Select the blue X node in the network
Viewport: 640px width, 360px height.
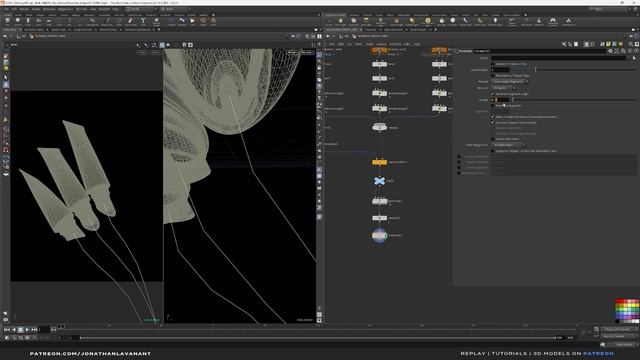click(379, 181)
